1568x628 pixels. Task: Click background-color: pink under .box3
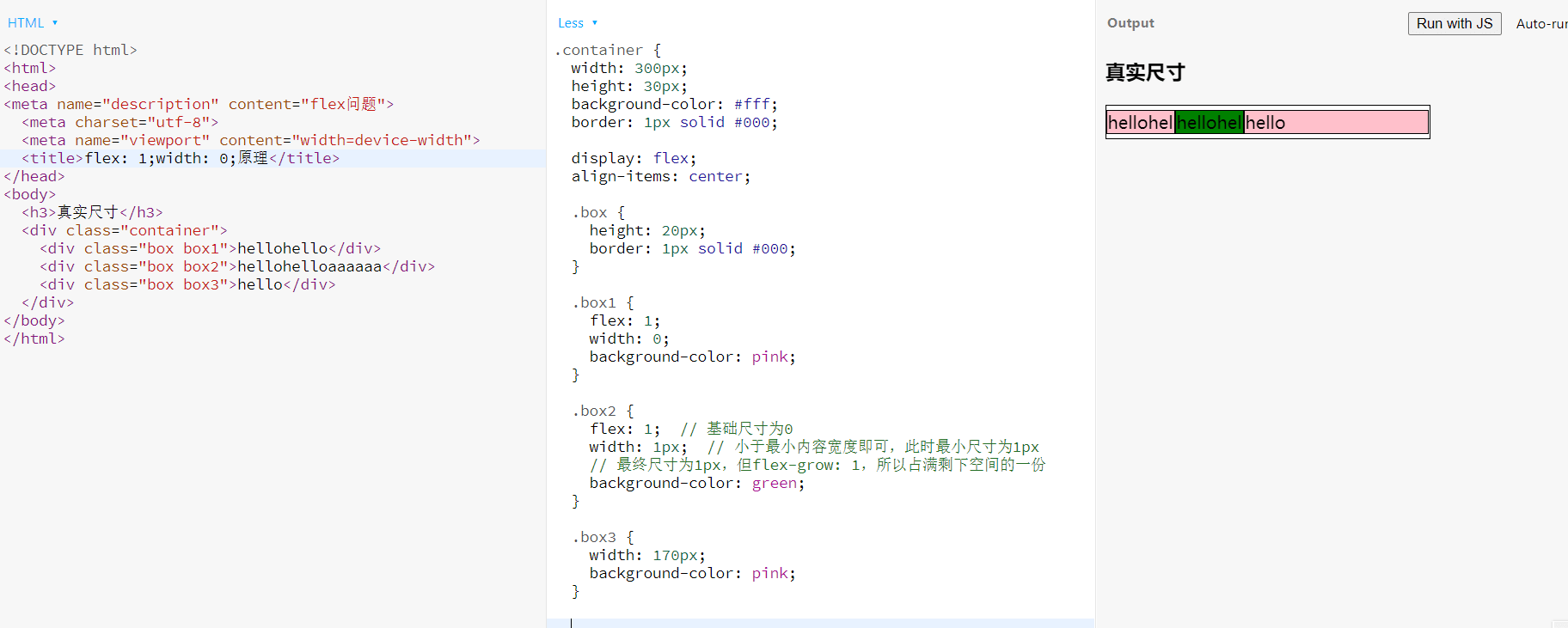(693, 573)
